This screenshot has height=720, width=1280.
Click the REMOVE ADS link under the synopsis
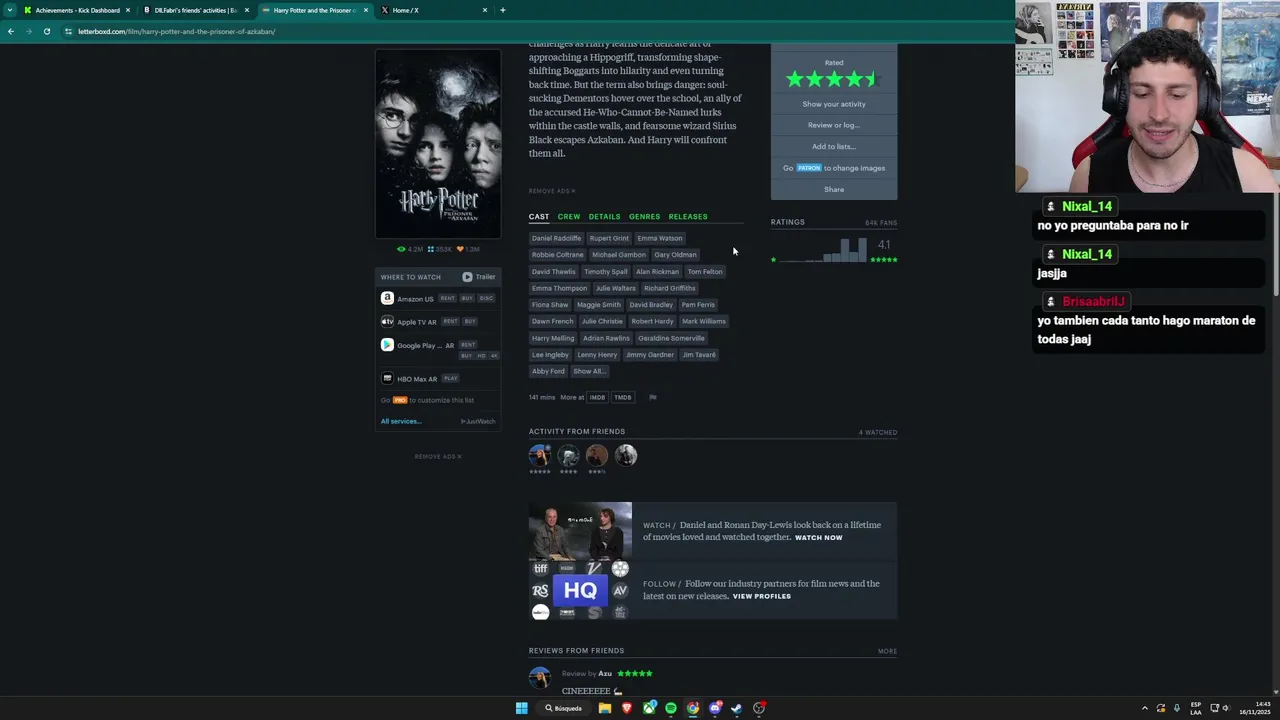point(552,191)
